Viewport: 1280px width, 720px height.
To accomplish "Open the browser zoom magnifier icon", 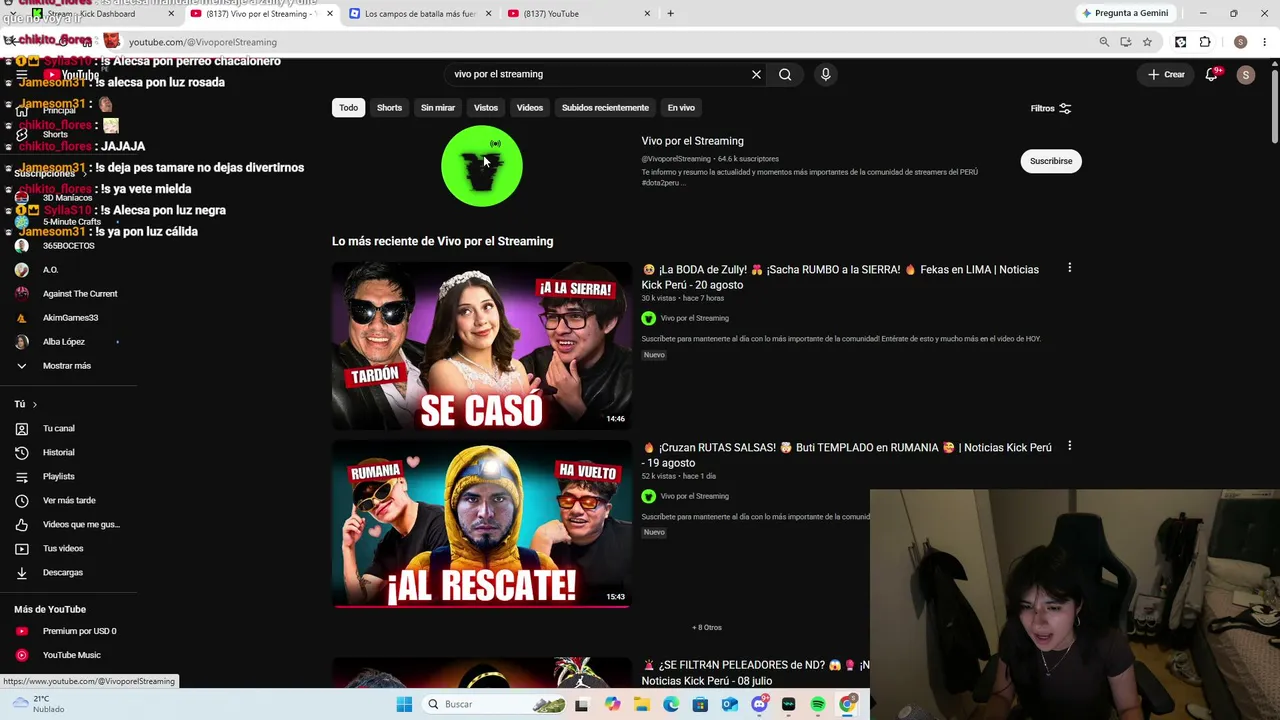I will (x=1104, y=42).
